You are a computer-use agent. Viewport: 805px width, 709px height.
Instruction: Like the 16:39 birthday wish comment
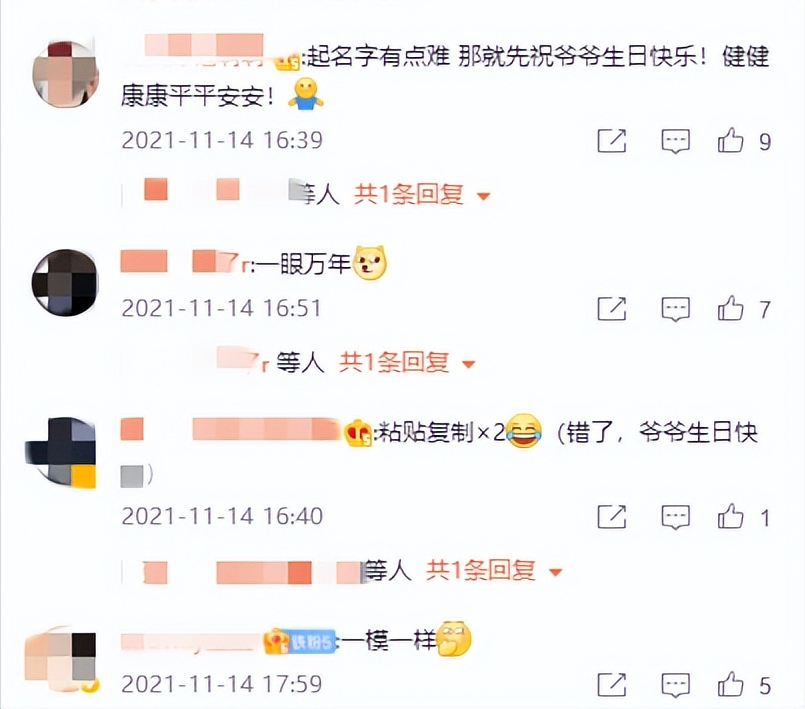click(731, 140)
